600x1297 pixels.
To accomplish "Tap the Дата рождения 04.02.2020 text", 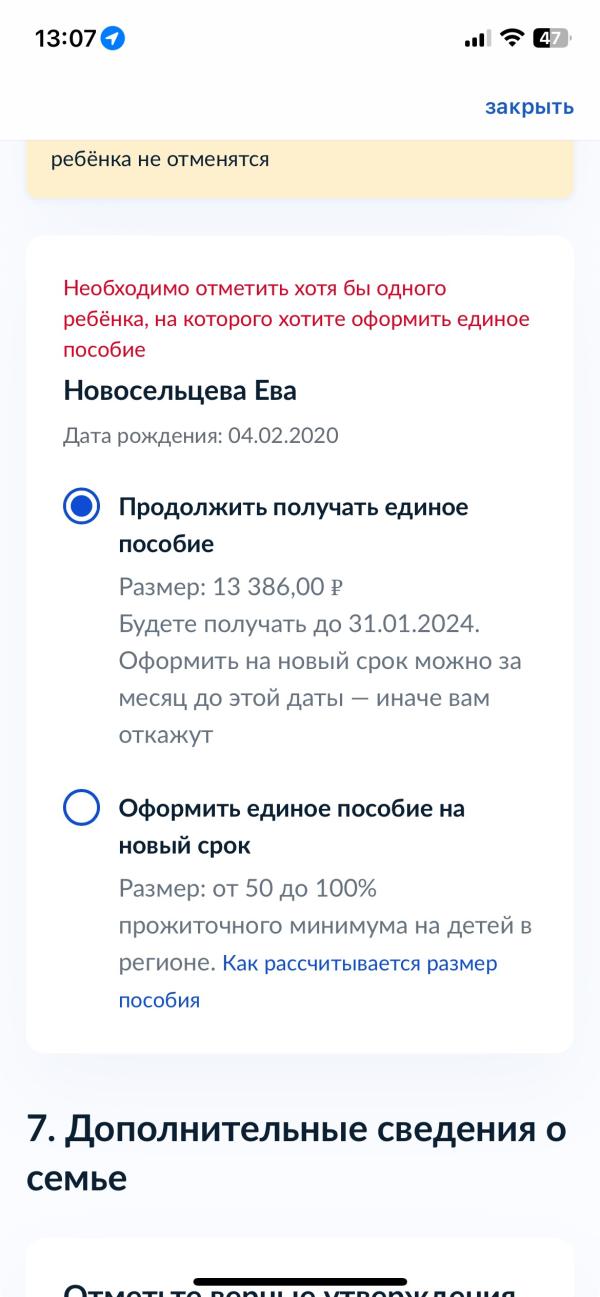I will click(201, 436).
